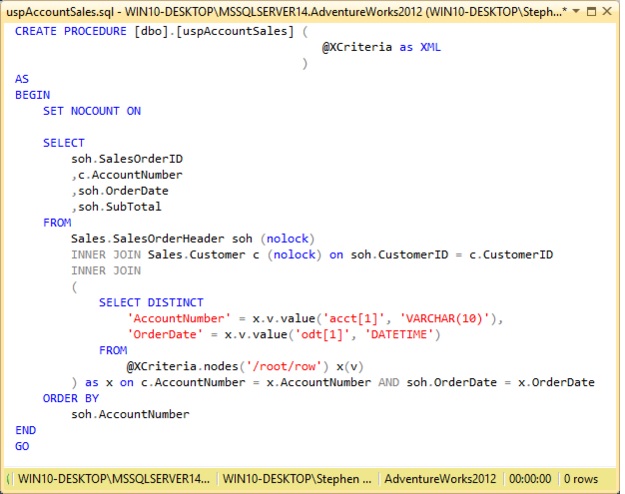625x494 pixels.
Task: Click the connection status icon in status bar
Action: click(8, 478)
